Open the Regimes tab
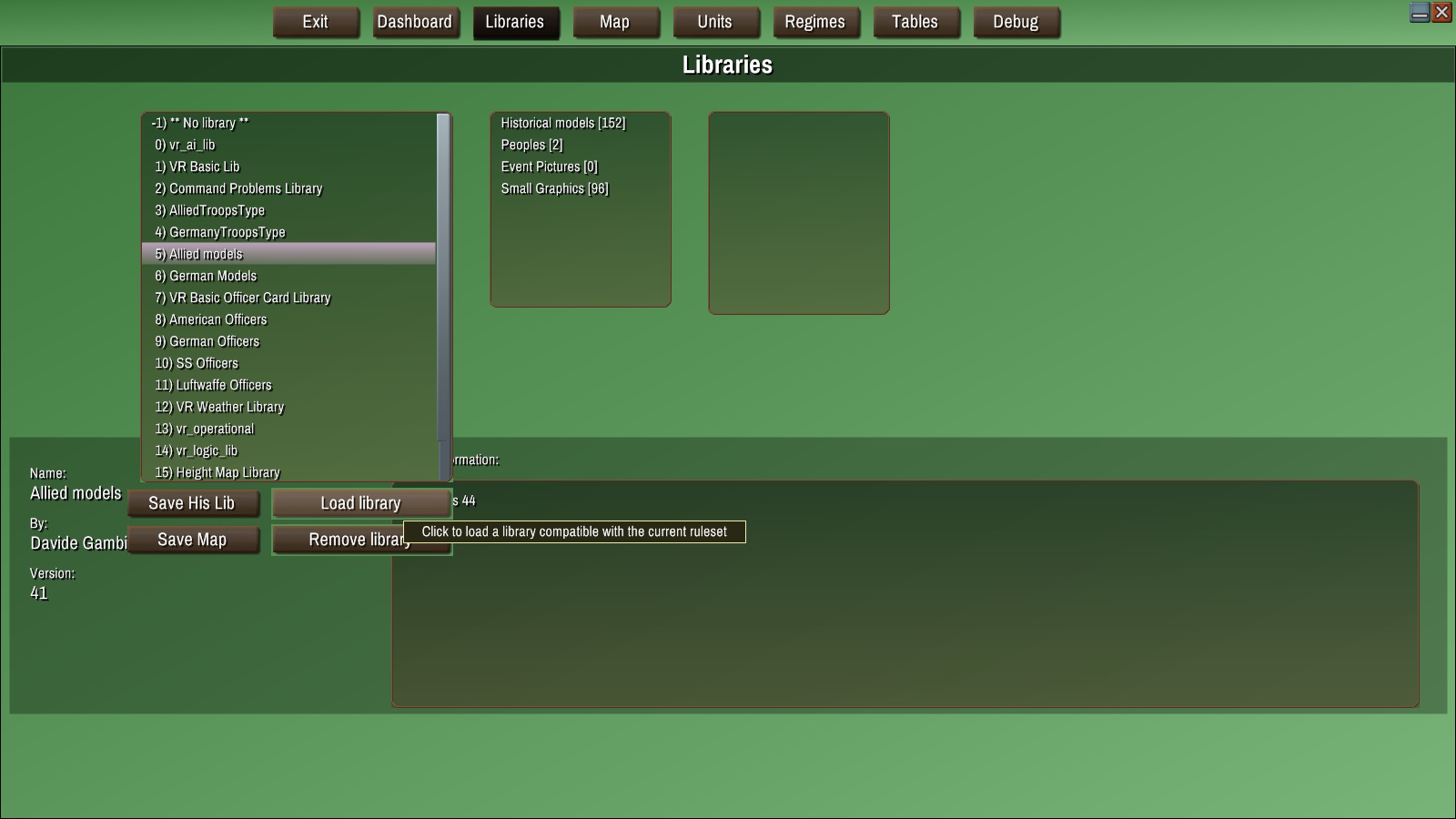The height and width of the screenshot is (819, 1456). pos(815,22)
